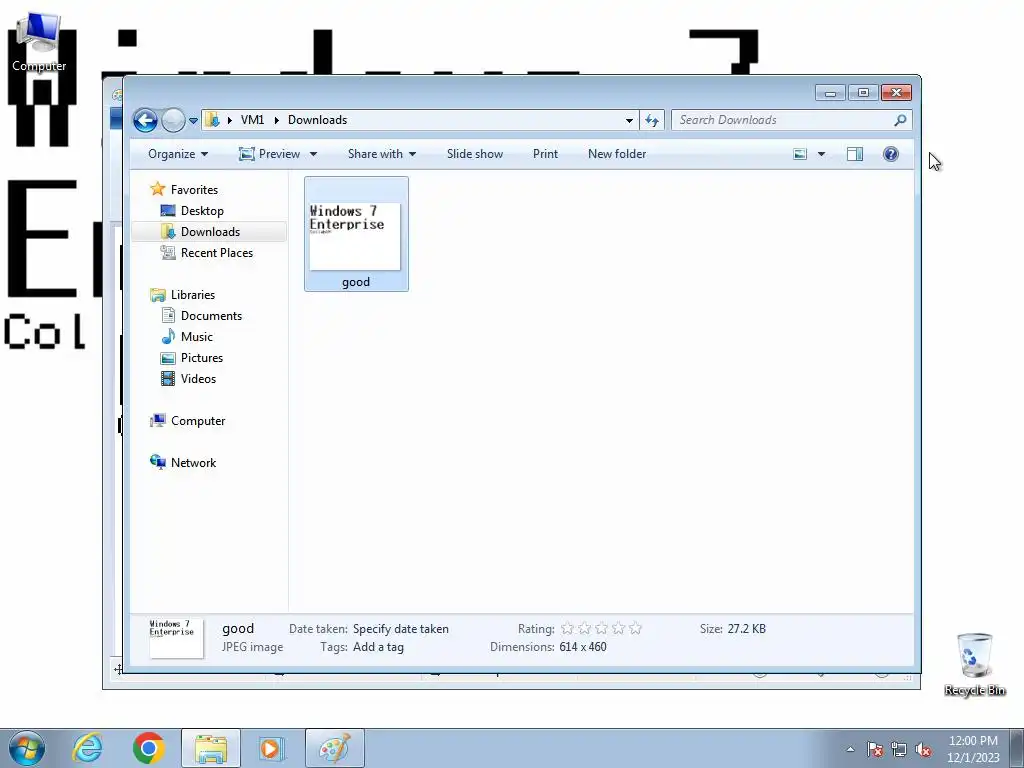Expand the Preview dropdown arrow

pos(313,154)
